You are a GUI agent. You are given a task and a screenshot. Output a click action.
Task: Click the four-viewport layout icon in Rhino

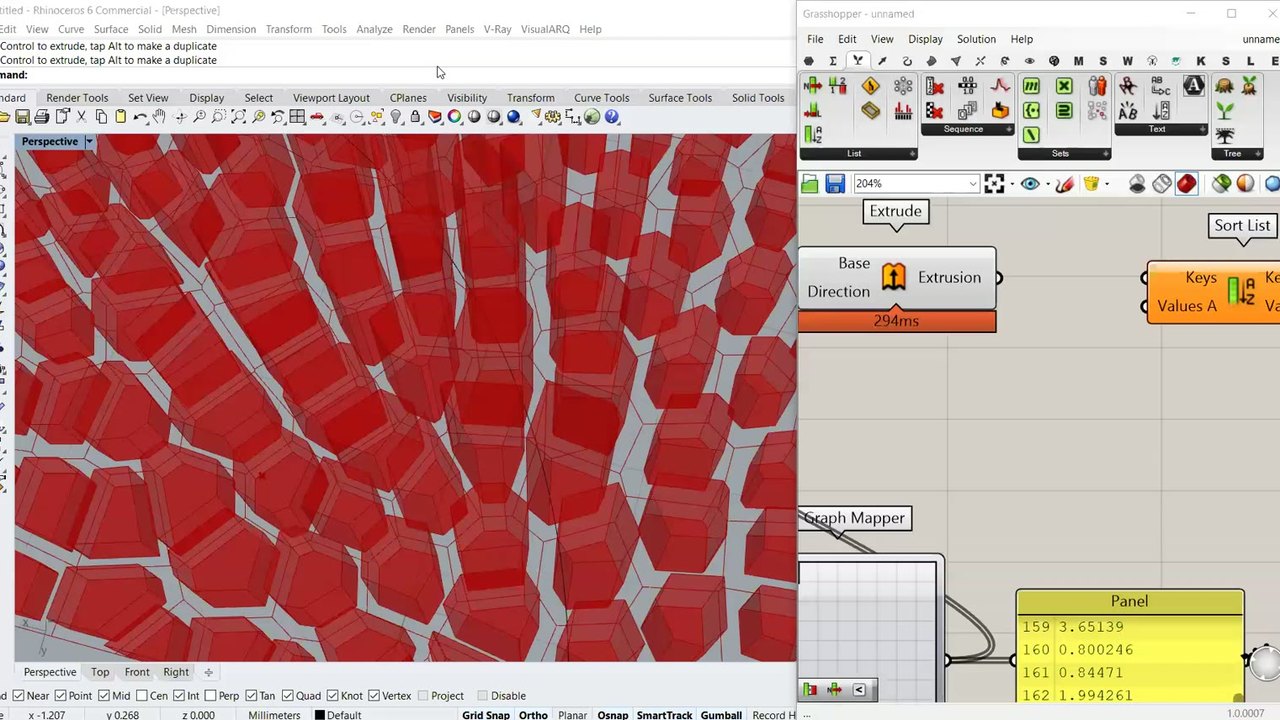[x=297, y=117]
